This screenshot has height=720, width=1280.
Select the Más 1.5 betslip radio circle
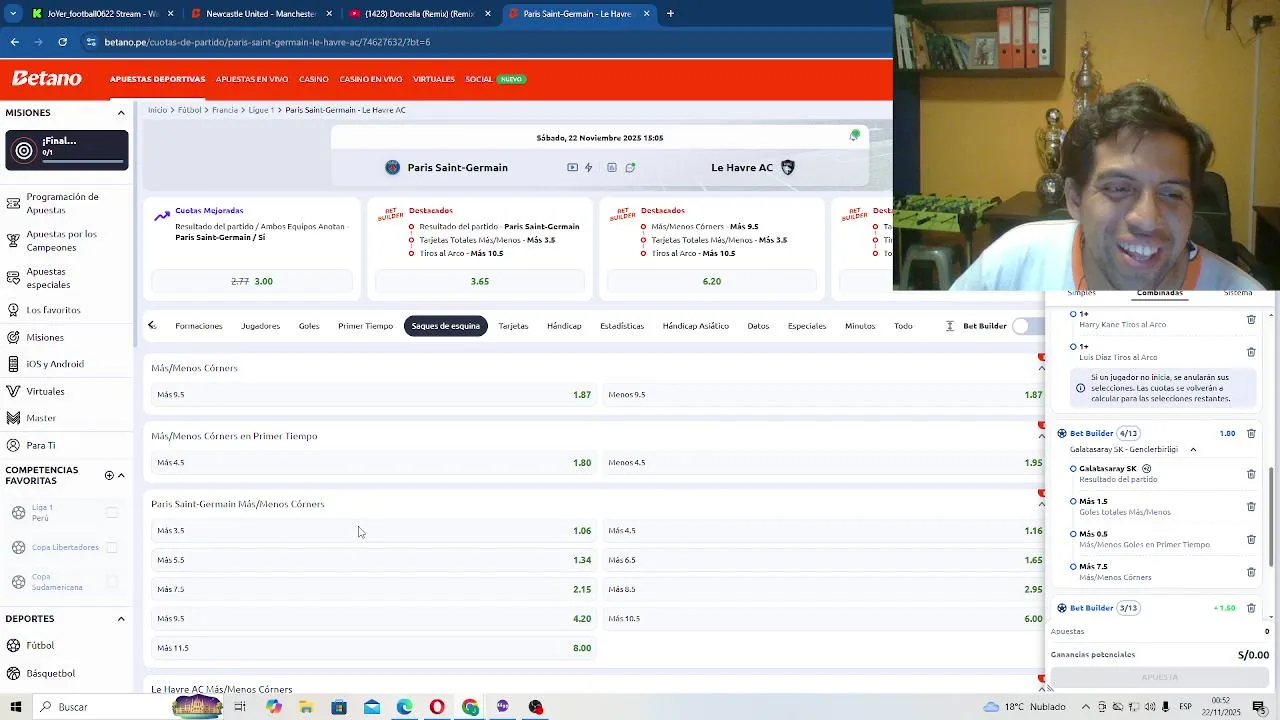click(1073, 501)
